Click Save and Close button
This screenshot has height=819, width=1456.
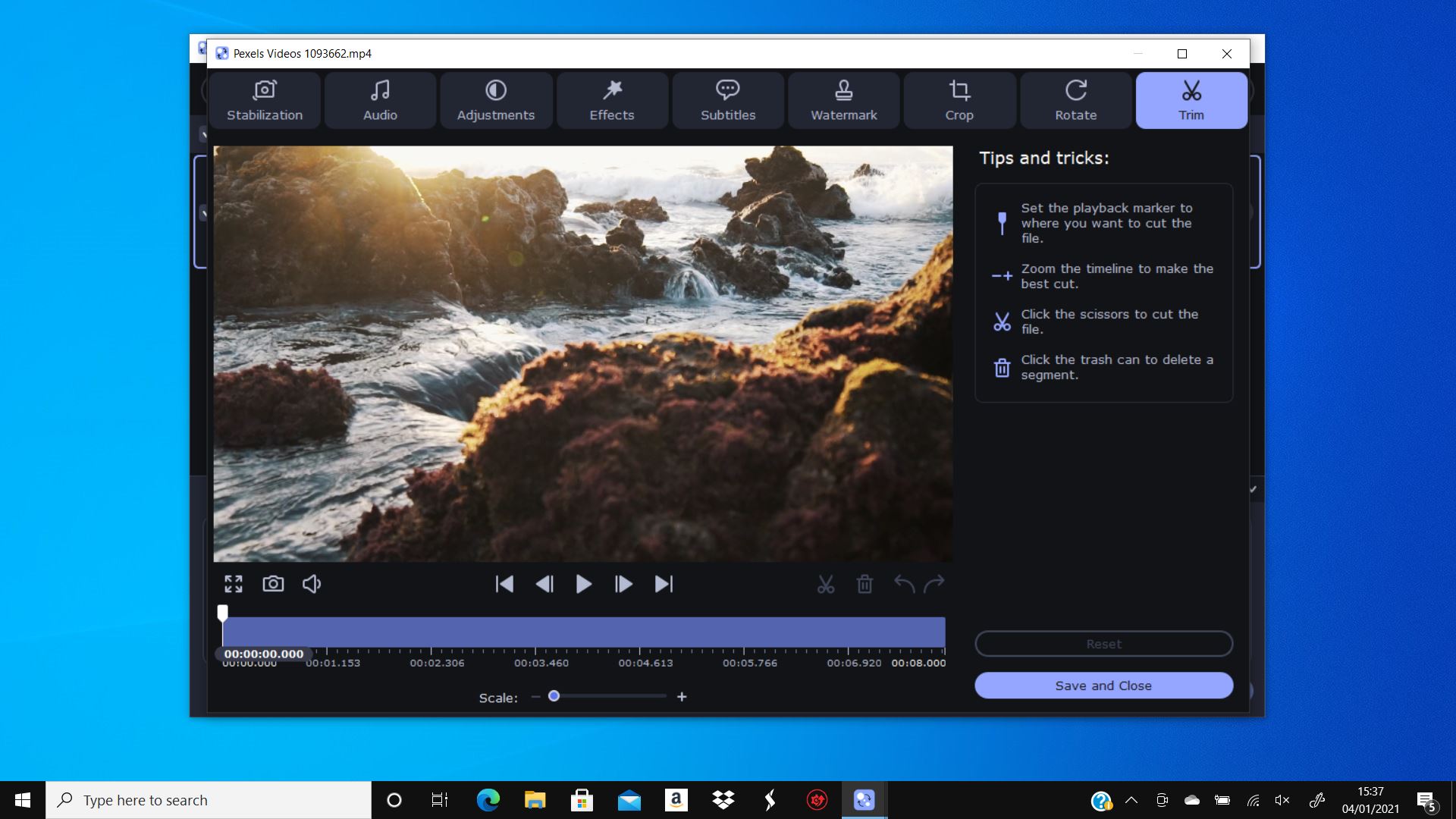1103,685
